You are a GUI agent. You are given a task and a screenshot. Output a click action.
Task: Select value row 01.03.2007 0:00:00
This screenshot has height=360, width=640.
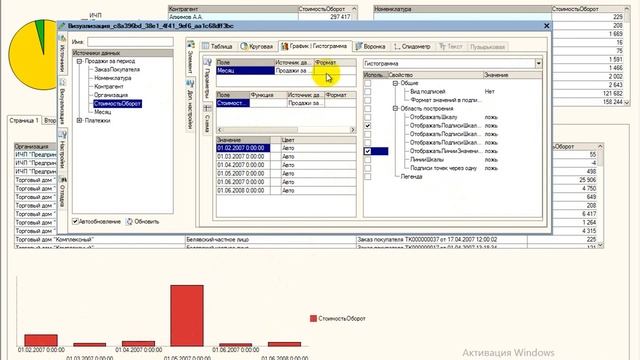click(243, 156)
